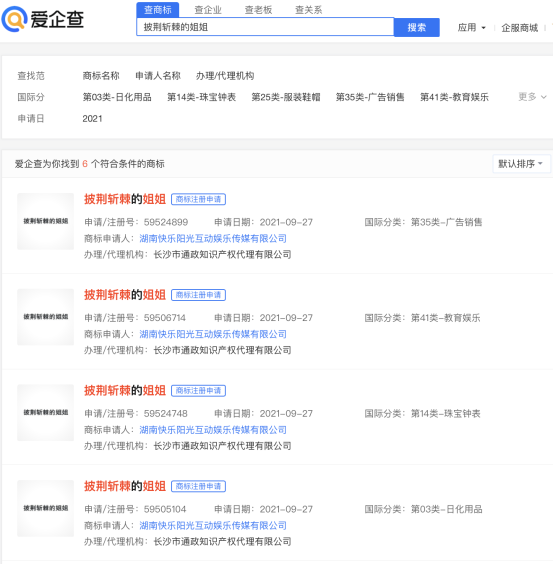Filter search scope by 办理/代理机构
Viewport: 553px width, 564px height.
[225, 76]
